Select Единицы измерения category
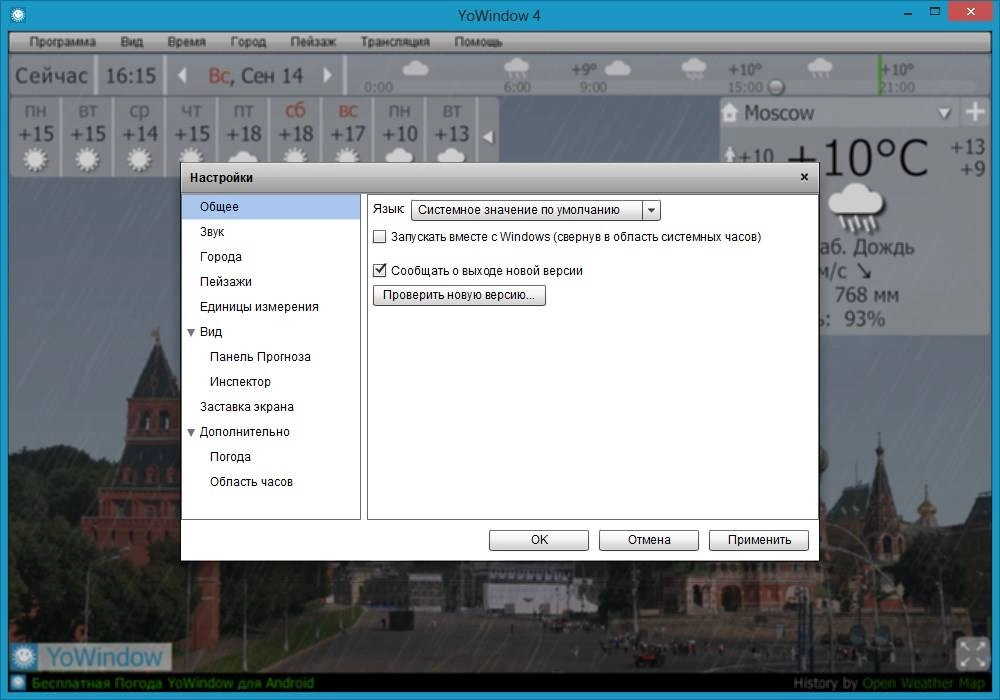 tap(271, 307)
